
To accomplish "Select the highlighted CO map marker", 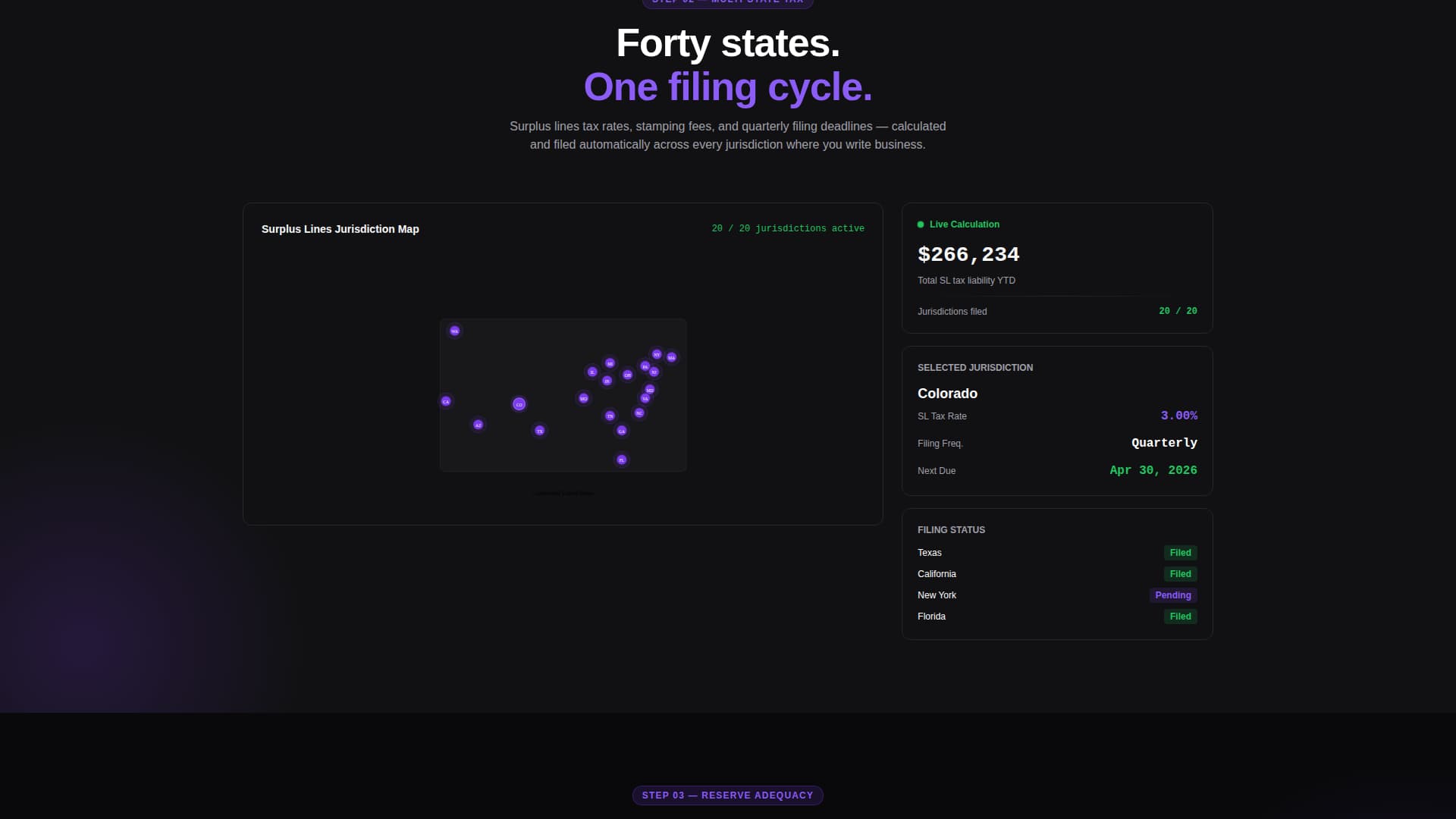I will 519,404.
